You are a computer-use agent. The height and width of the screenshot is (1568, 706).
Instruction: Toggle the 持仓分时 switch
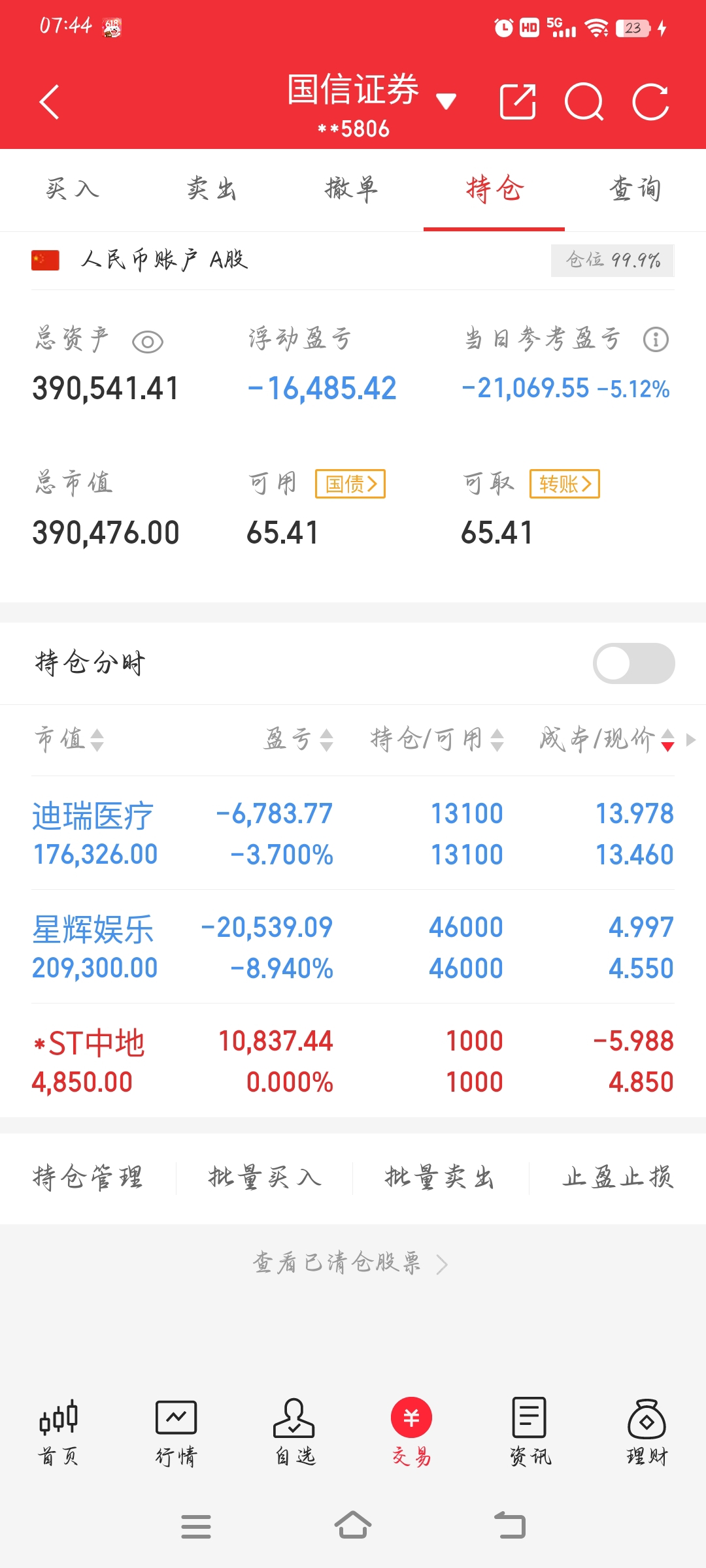633,663
